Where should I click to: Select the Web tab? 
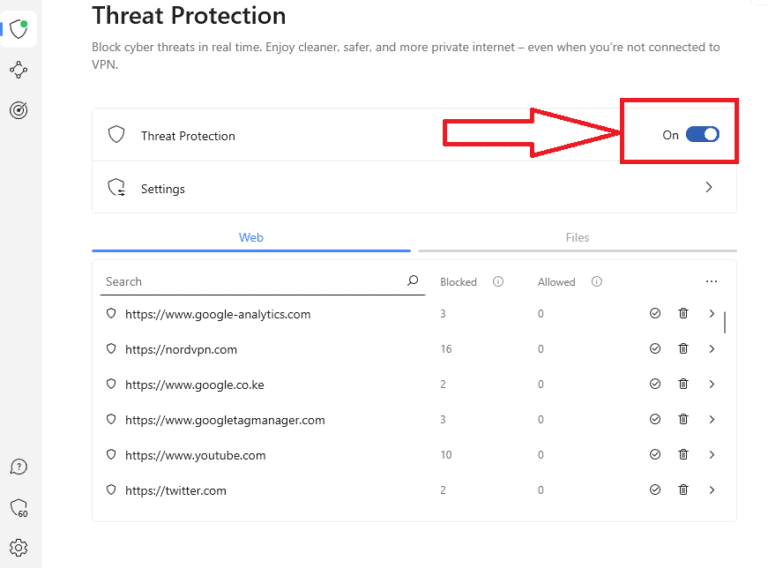click(251, 238)
